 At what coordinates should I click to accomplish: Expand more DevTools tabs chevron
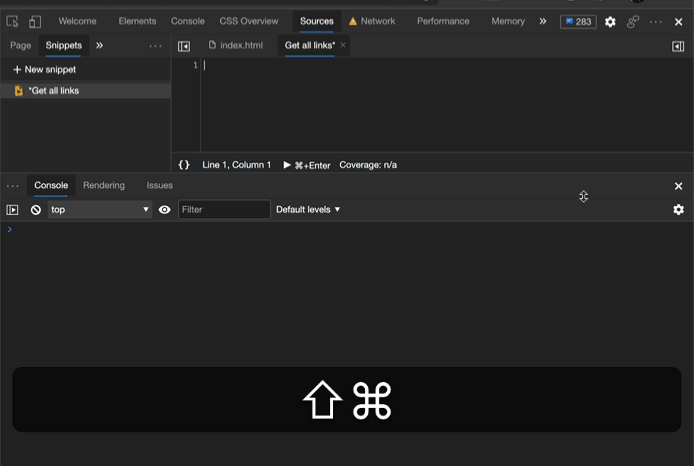pyautogui.click(x=543, y=21)
